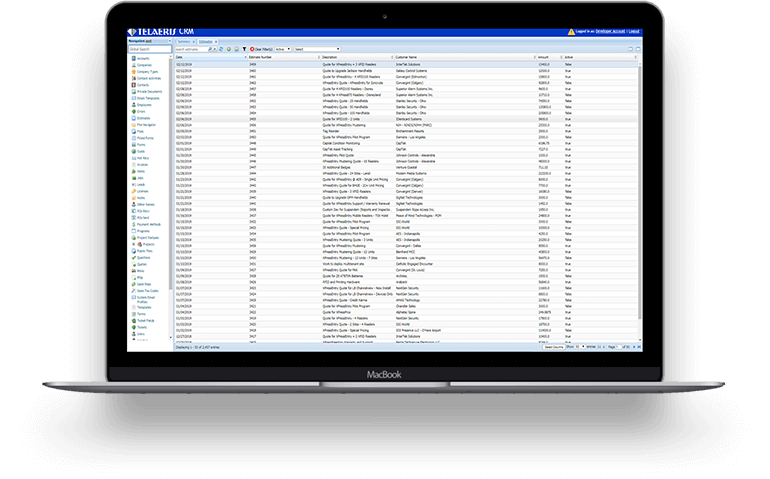Open the Show entries count dropdown

(580, 347)
